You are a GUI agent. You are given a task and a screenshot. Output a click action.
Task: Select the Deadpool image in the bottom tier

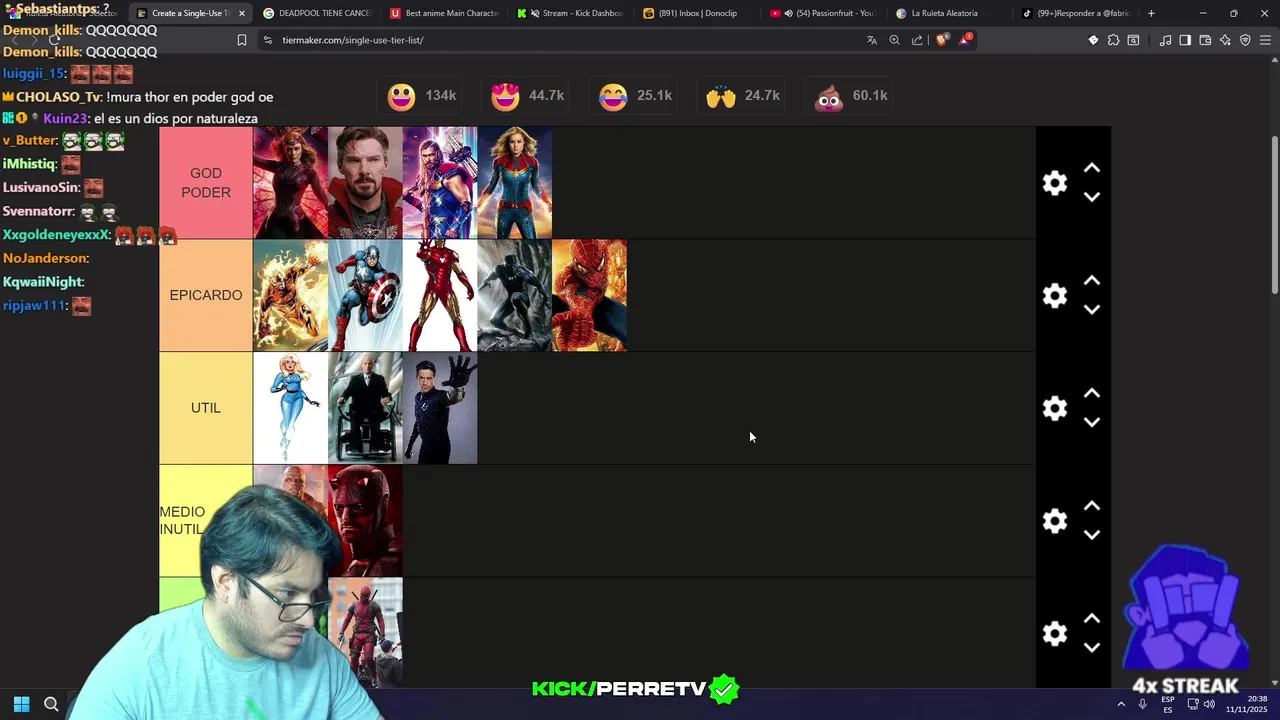(365, 632)
